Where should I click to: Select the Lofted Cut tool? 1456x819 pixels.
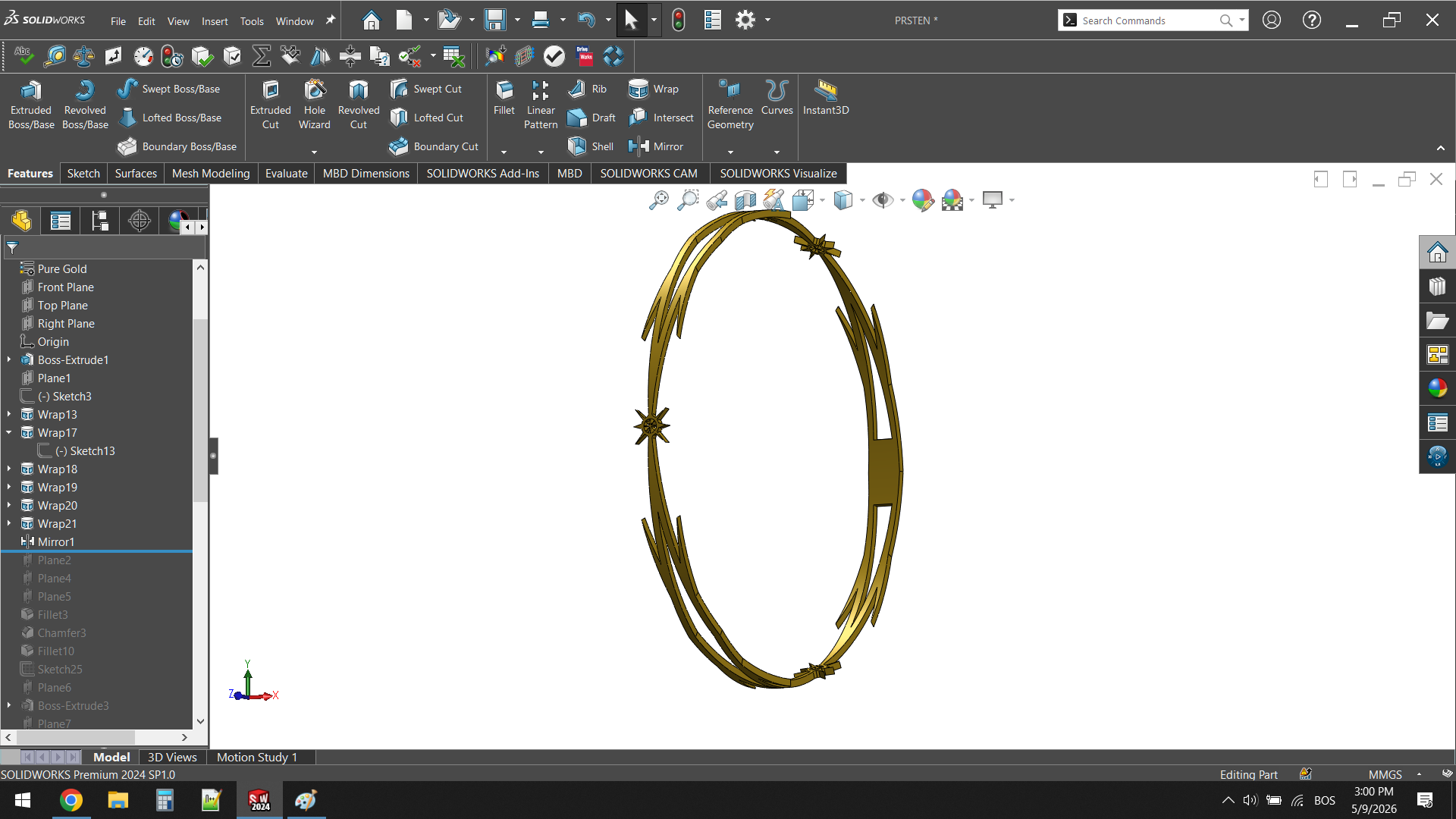click(426, 118)
